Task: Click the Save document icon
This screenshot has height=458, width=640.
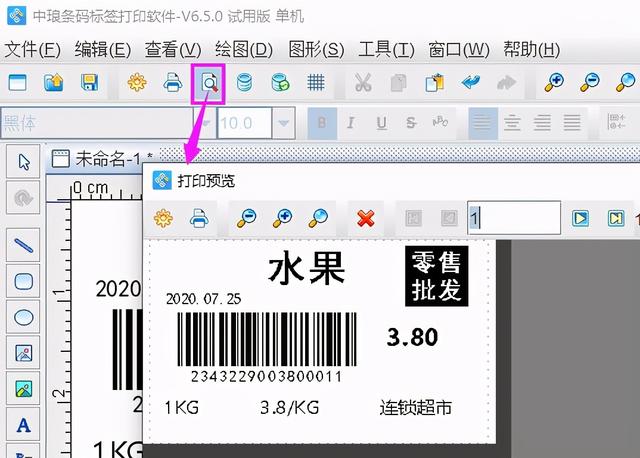Action: coord(89,83)
